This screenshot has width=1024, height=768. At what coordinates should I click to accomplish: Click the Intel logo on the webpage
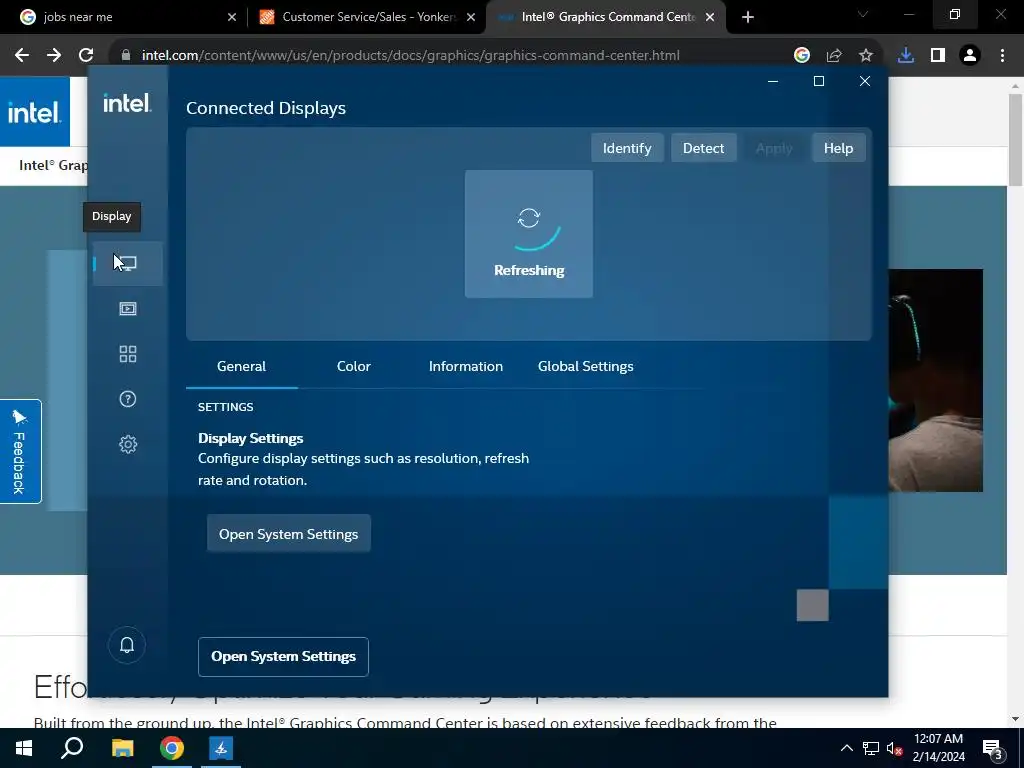pyautogui.click(x=35, y=112)
